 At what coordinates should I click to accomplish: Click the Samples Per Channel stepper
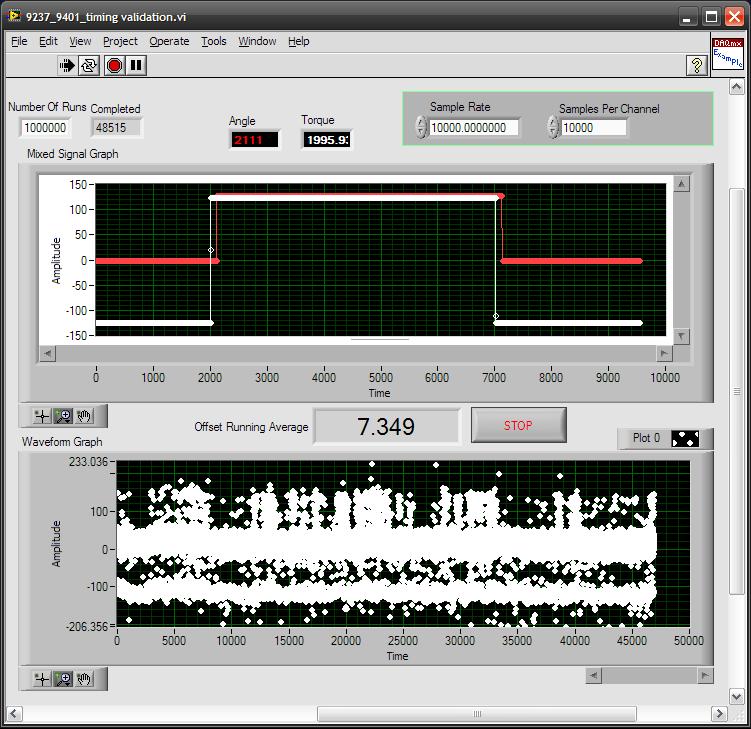[x=553, y=127]
